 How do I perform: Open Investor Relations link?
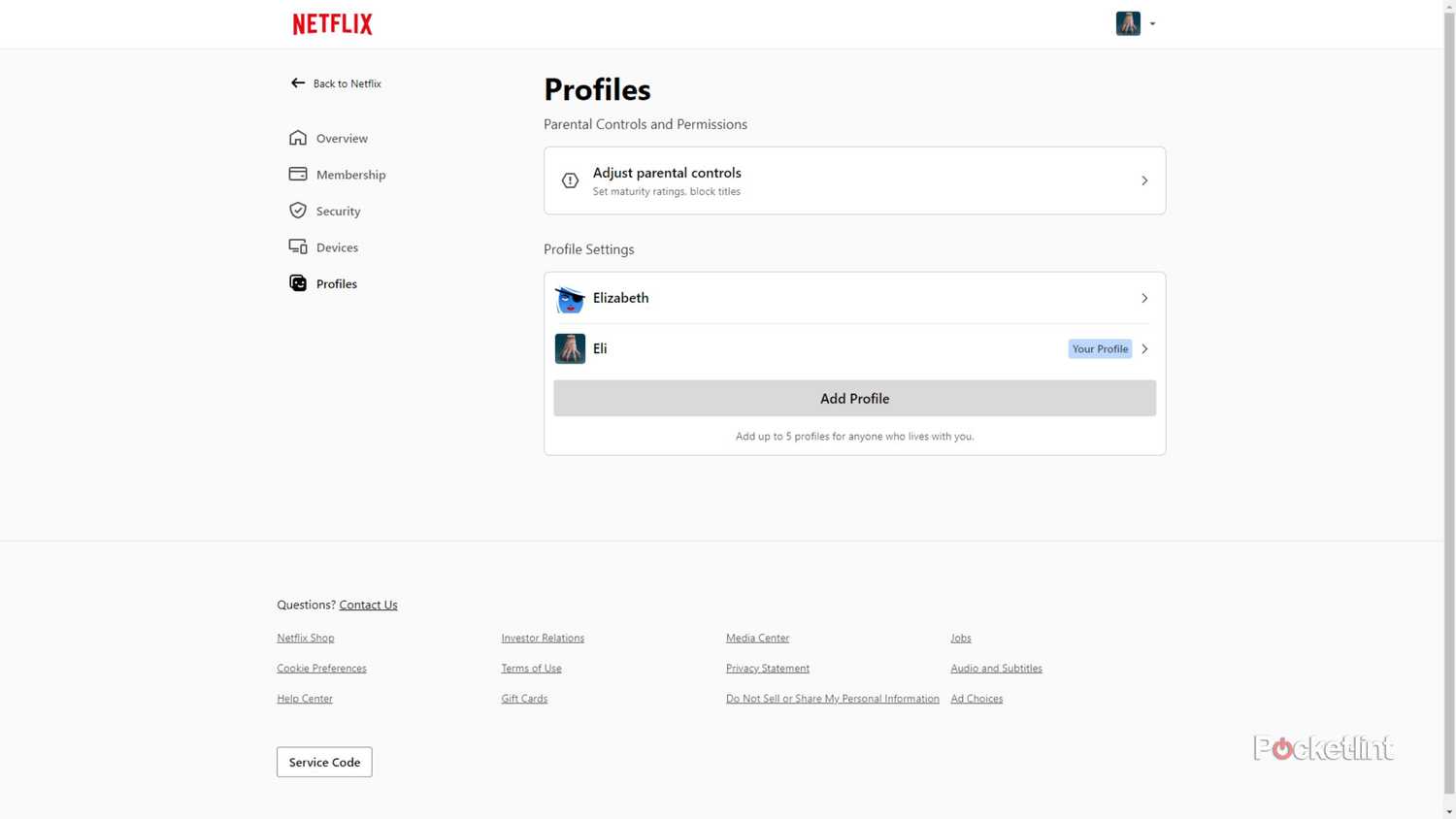coord(543,638)
